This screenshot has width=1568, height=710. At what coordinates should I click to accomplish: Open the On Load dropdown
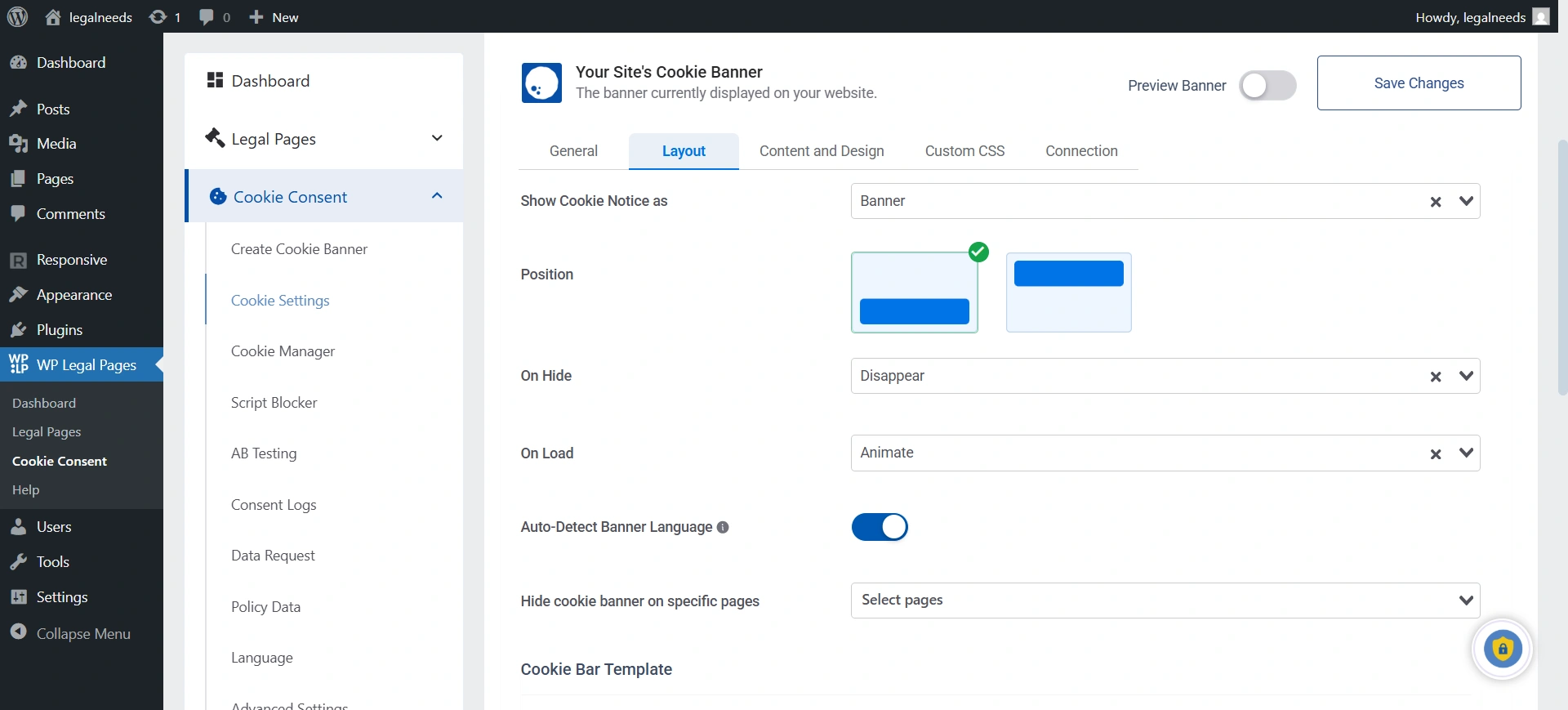pyautogui.click(x=1466, y=453)
